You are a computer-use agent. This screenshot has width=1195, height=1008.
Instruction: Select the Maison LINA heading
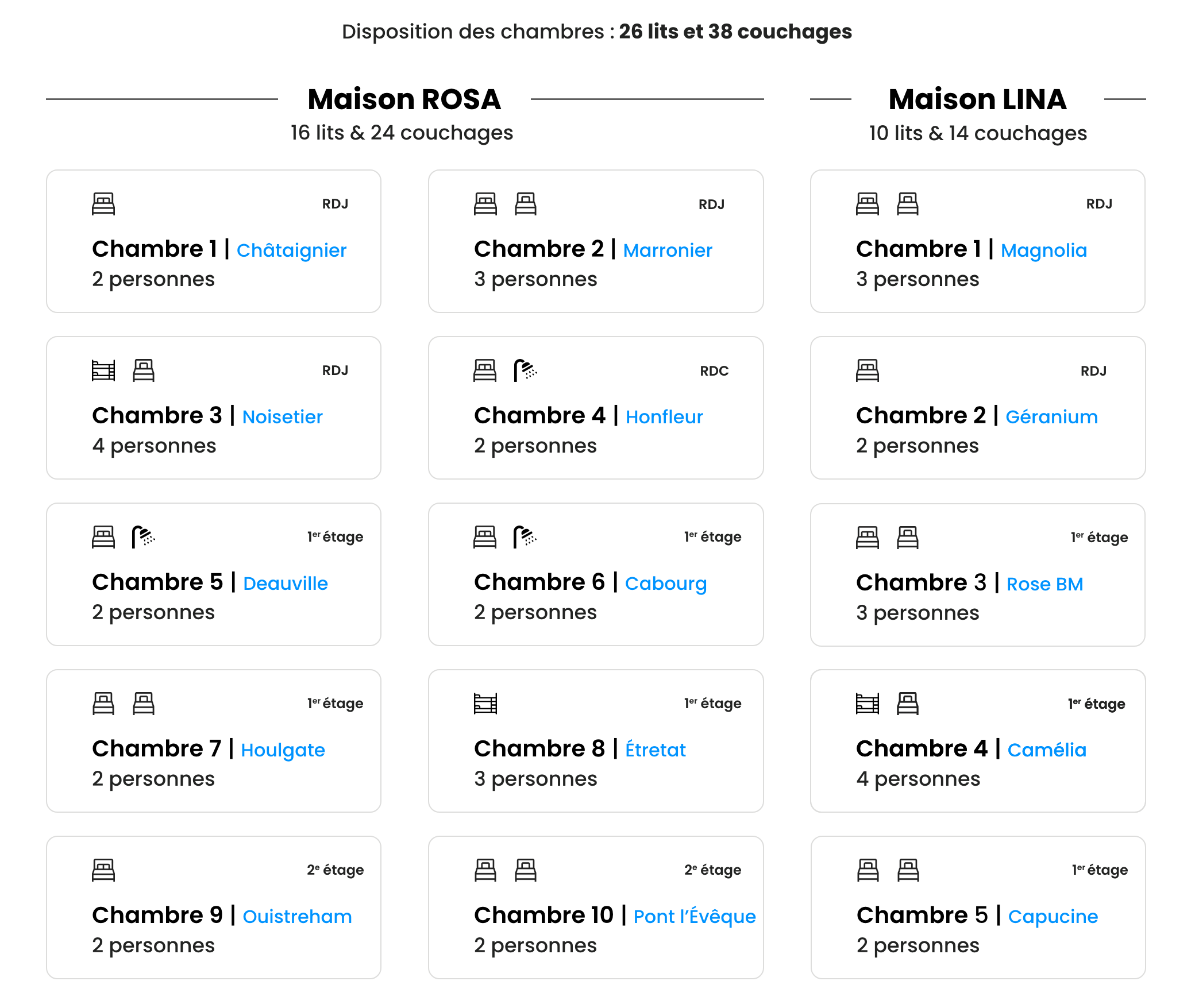point(977,99)
